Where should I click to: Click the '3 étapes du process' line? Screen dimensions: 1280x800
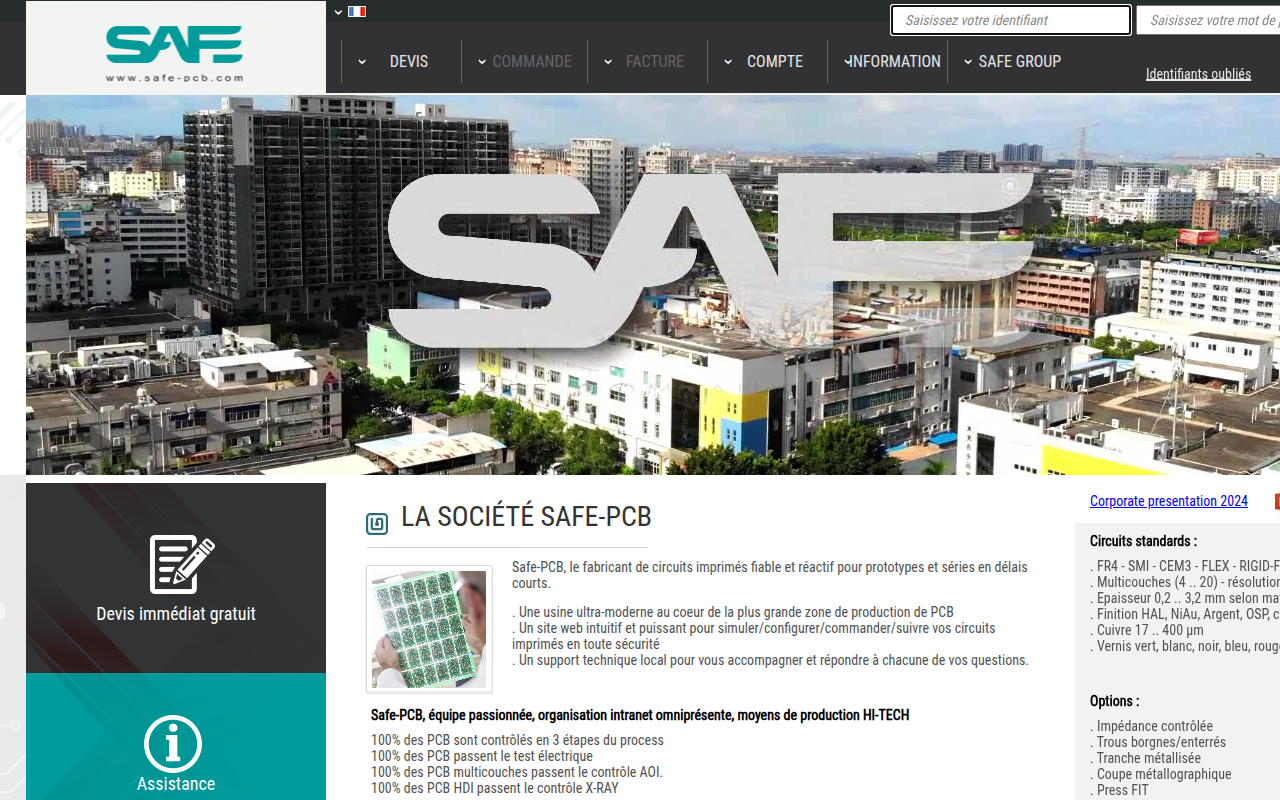[x=517, y=740]
